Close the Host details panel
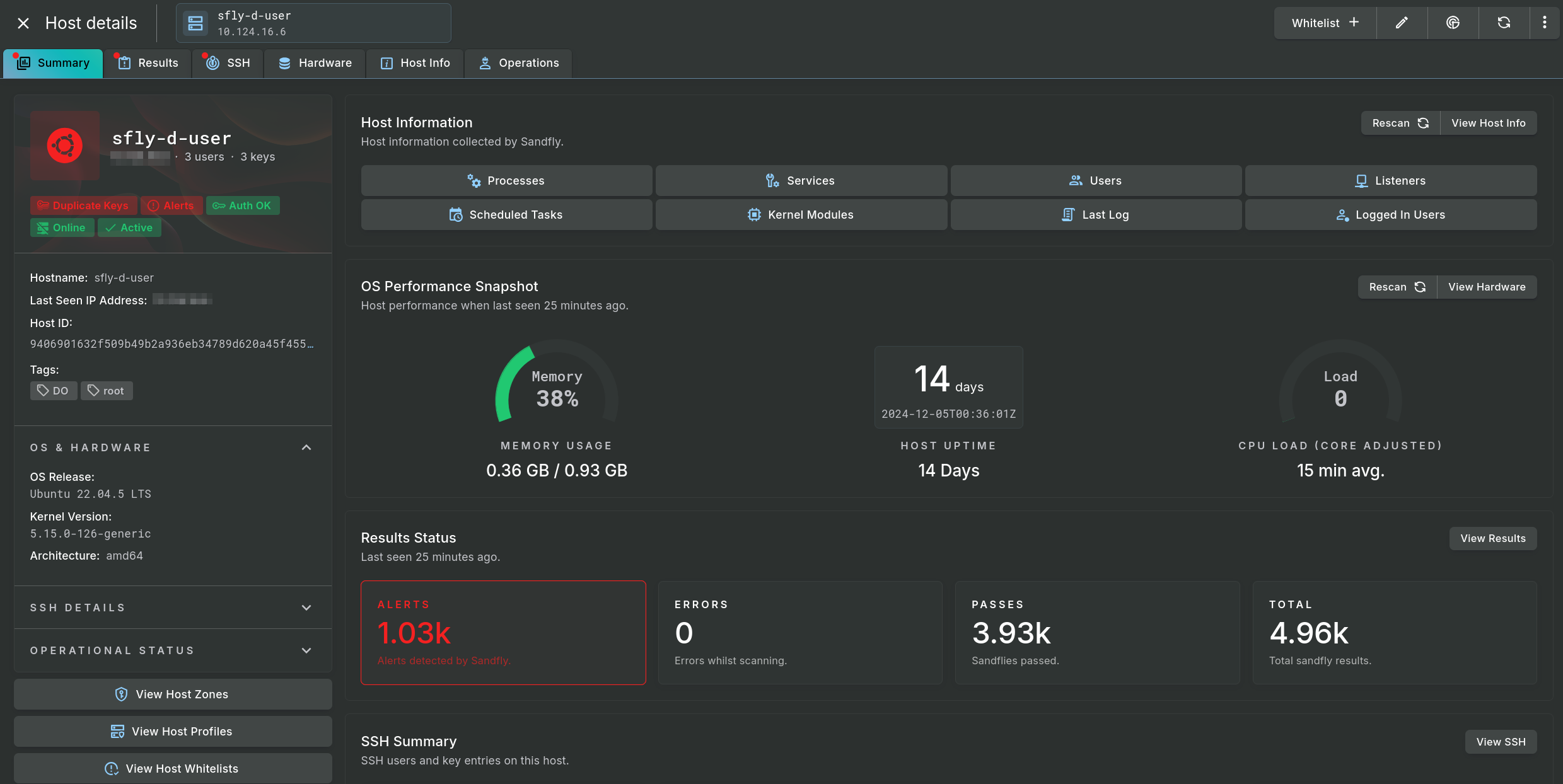The width and height of the screenshot is (1563, 784). [23, 23]
